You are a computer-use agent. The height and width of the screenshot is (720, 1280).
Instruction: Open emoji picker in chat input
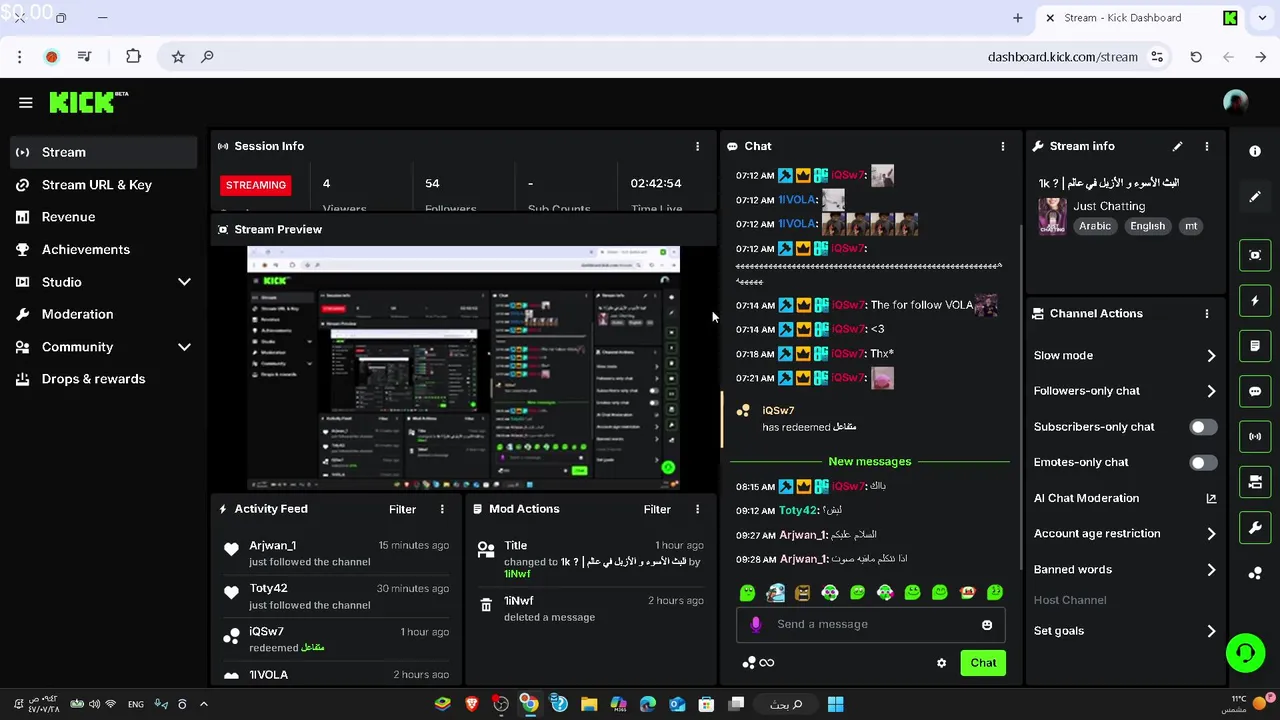[987, 625]
